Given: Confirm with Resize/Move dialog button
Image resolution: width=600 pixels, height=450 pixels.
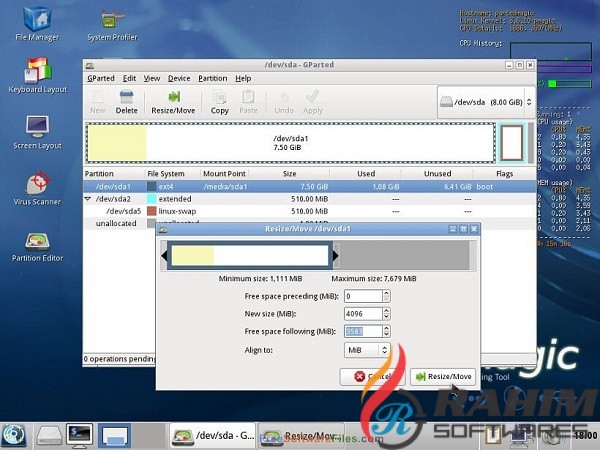Looking at the screenshot, I should [443, 377].
